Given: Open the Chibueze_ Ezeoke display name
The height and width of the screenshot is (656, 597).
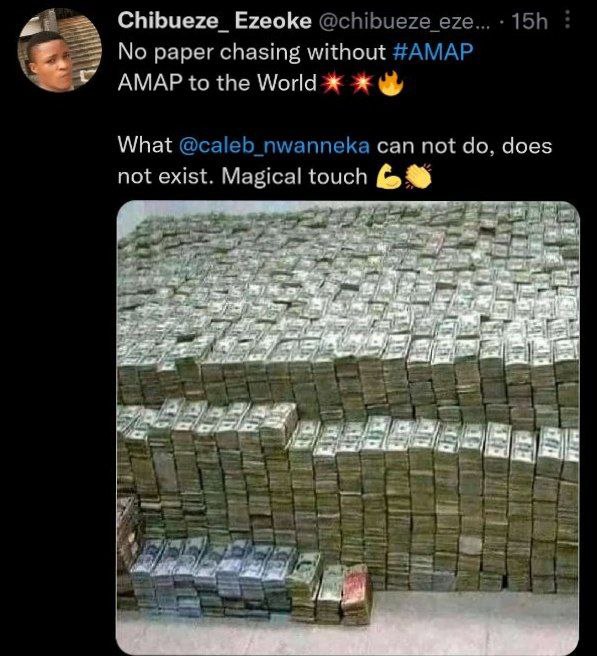Looking at the screenshot, I should point(215,20).
